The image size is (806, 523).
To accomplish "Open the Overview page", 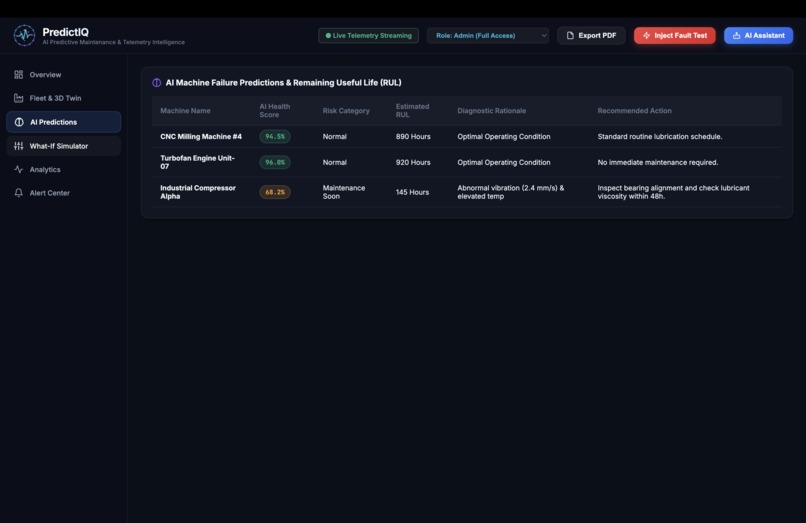I will (64, 75).
